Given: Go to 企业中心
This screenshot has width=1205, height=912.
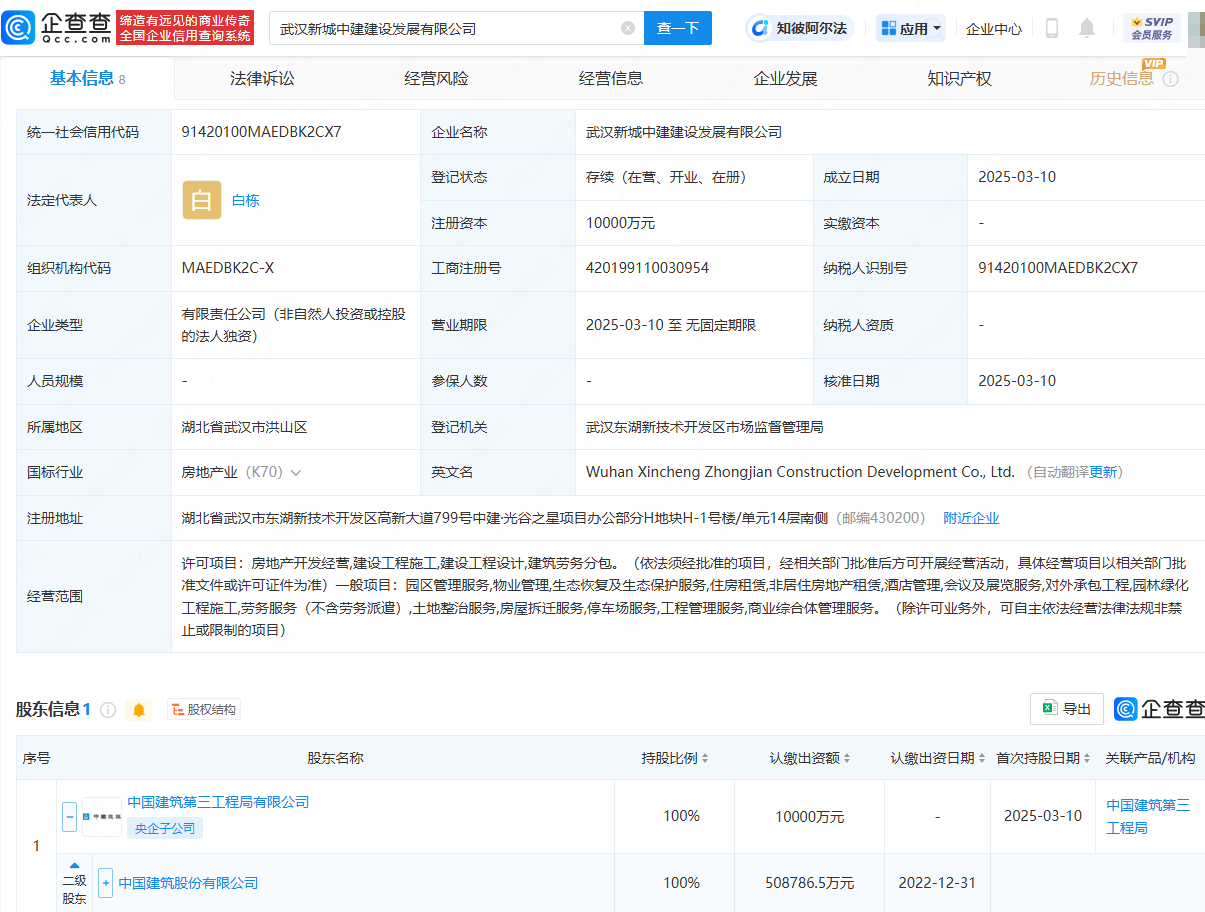Looking at the screenshot, I should click(994, 29).
